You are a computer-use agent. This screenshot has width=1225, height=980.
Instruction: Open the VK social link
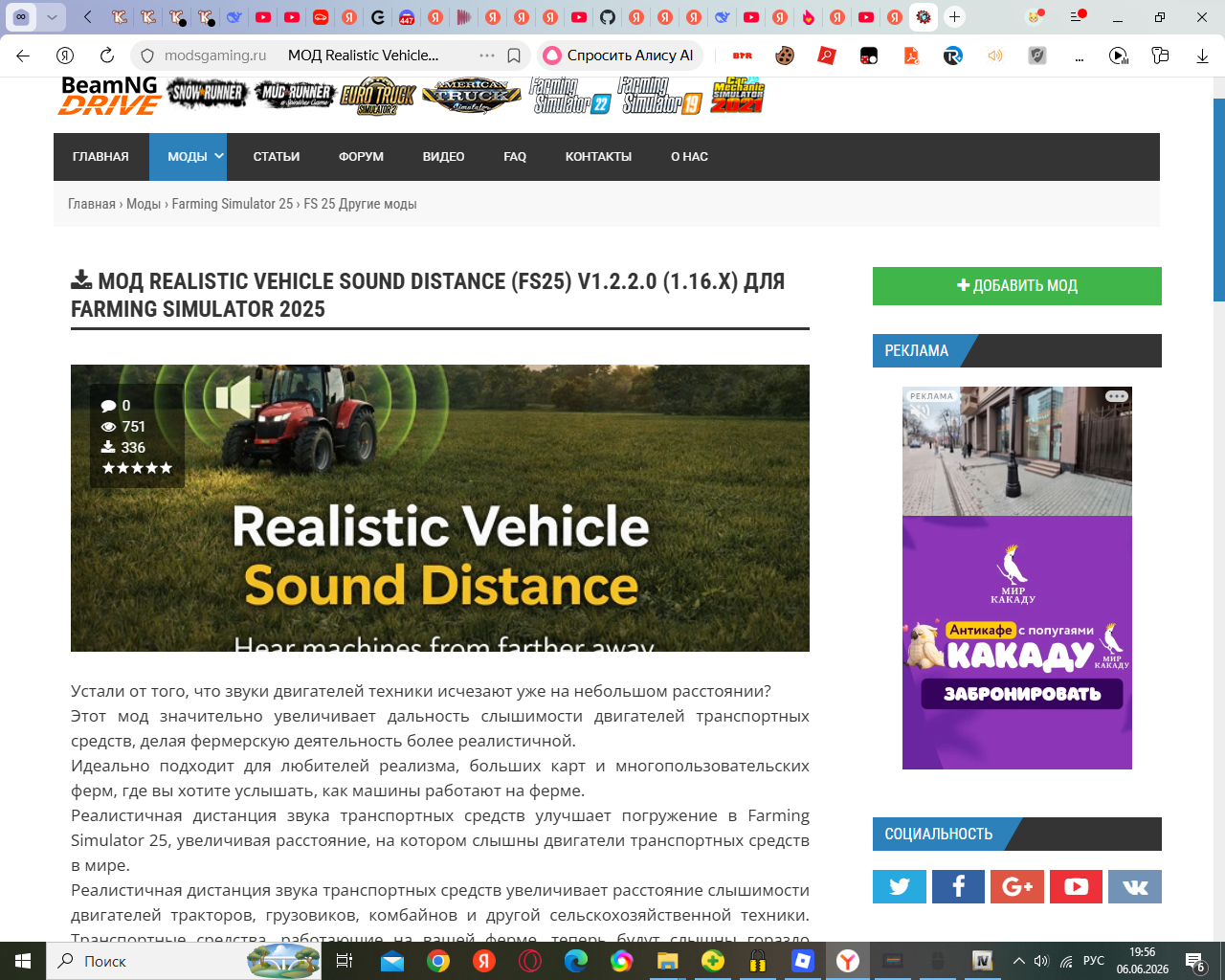tap(1135, 886)
